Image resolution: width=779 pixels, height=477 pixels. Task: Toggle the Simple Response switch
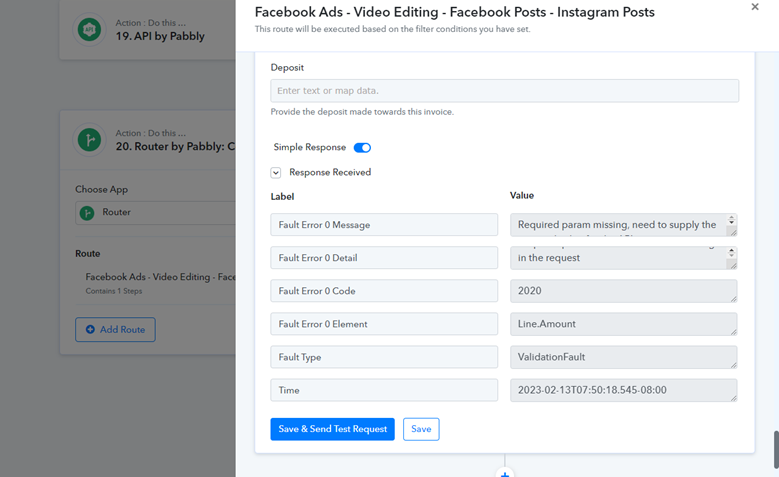click(x=362, y=148)
